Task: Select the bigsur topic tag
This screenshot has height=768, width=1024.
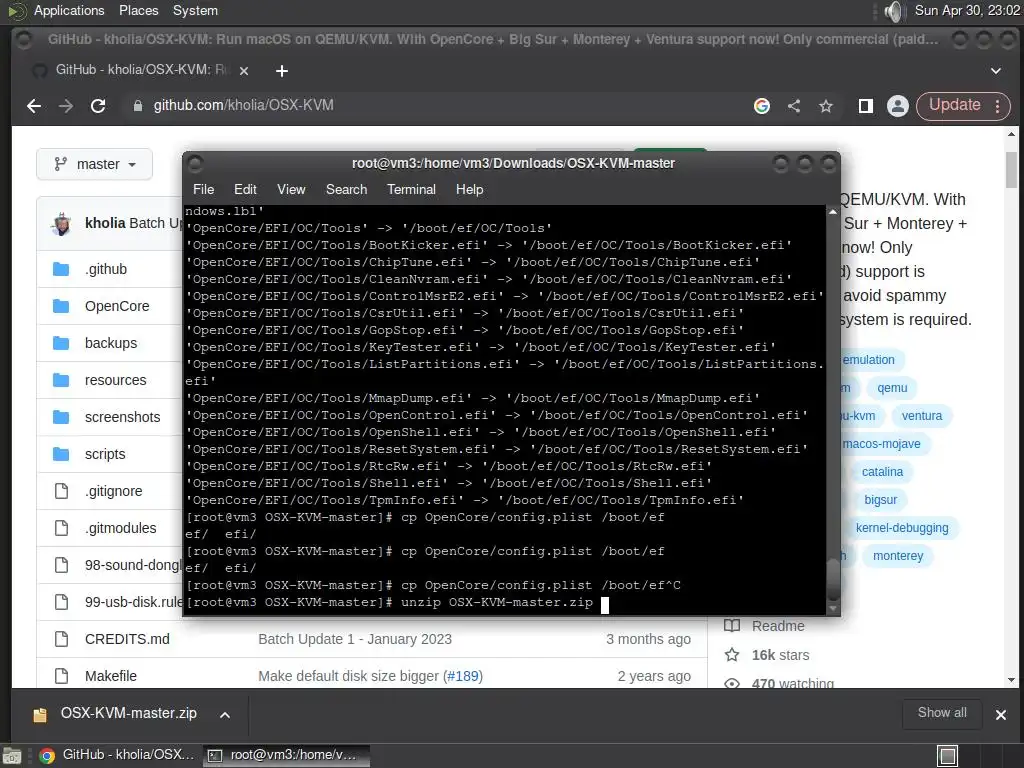Action: tap(880, 500)
